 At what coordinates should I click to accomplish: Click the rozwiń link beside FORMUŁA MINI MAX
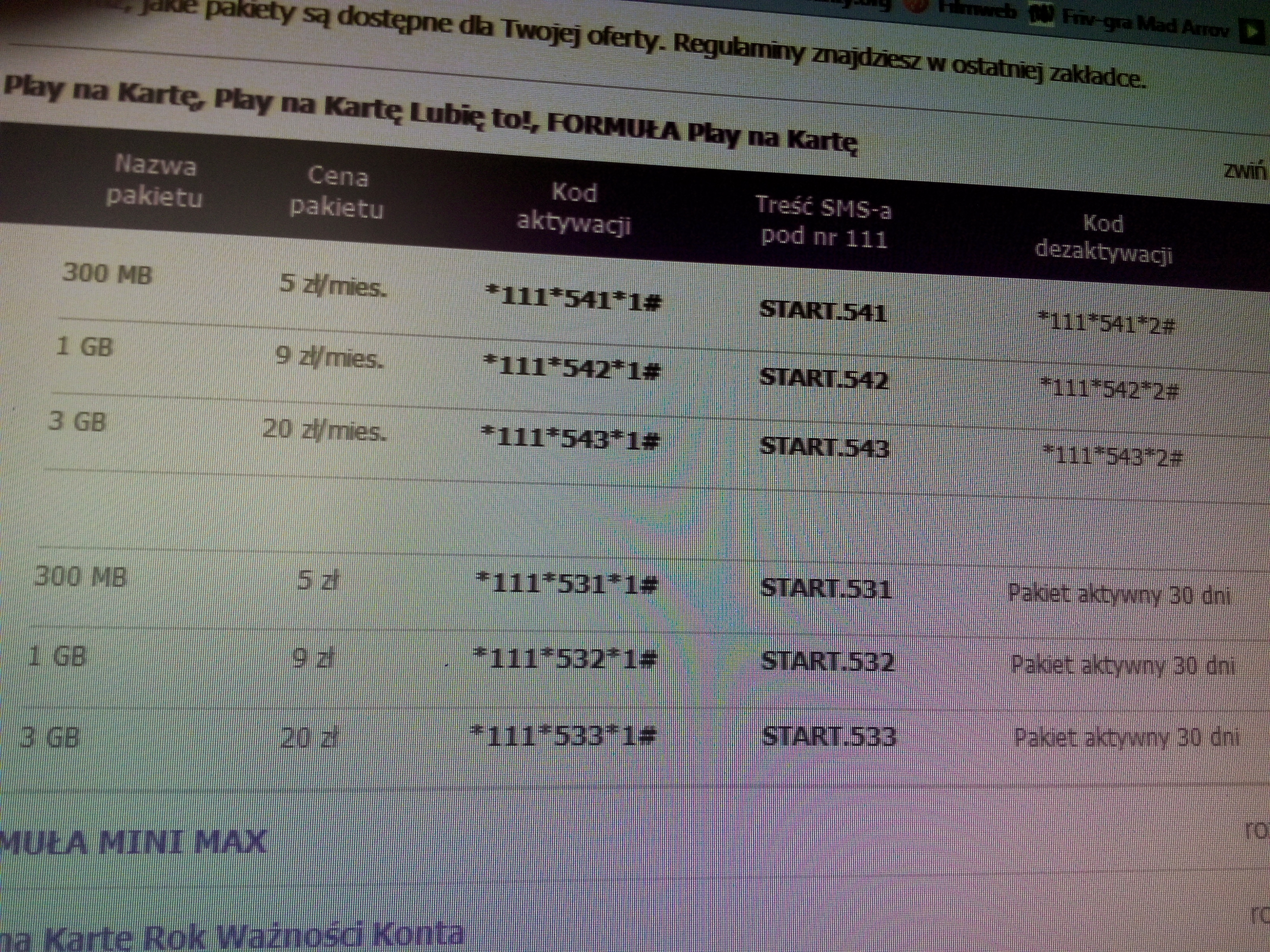1258,830
